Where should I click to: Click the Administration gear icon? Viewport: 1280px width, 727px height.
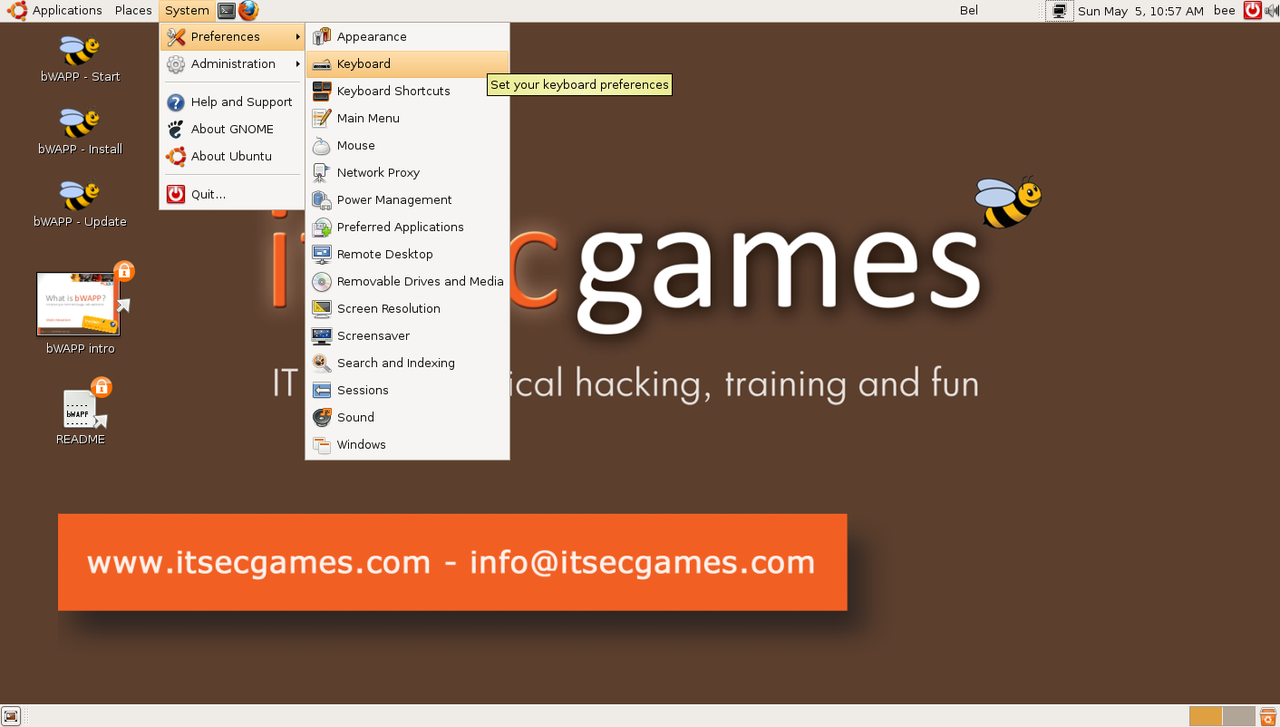[x=176, y=64]
